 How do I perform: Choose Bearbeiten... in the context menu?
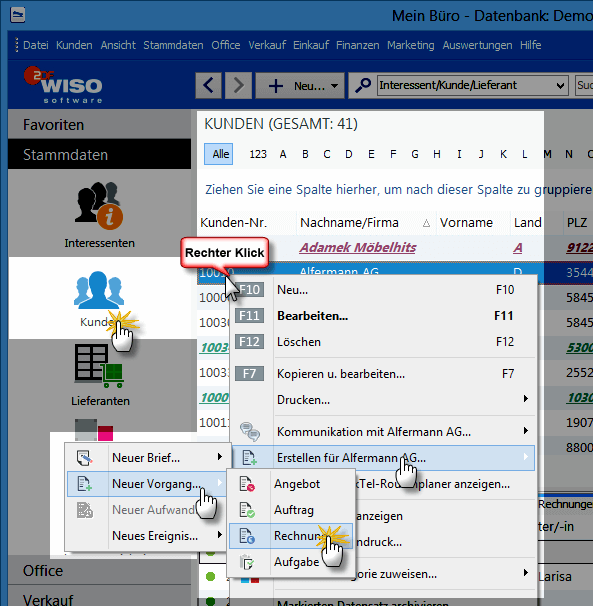(x=383, y=316)
